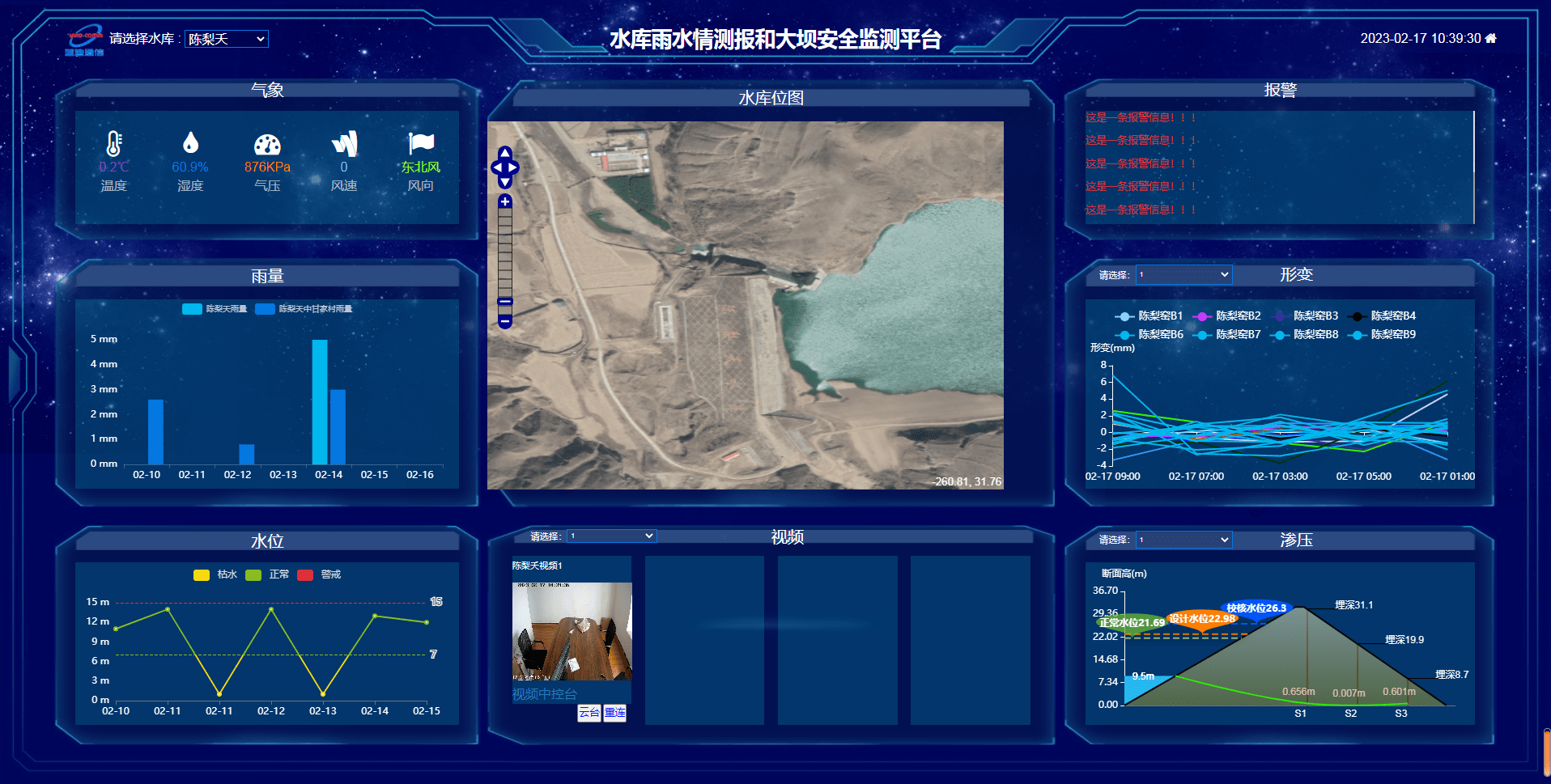Toggle 陈梨窑B7 deformation series
Screen dimensions: 1551x784
(1226, 335)
